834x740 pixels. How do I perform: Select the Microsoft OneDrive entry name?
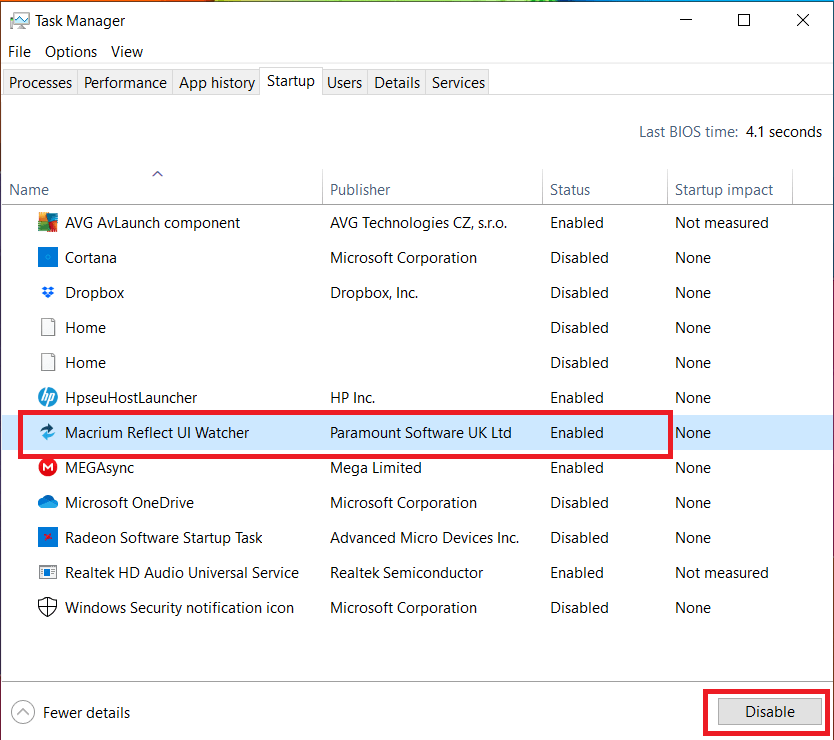[129, 503]
